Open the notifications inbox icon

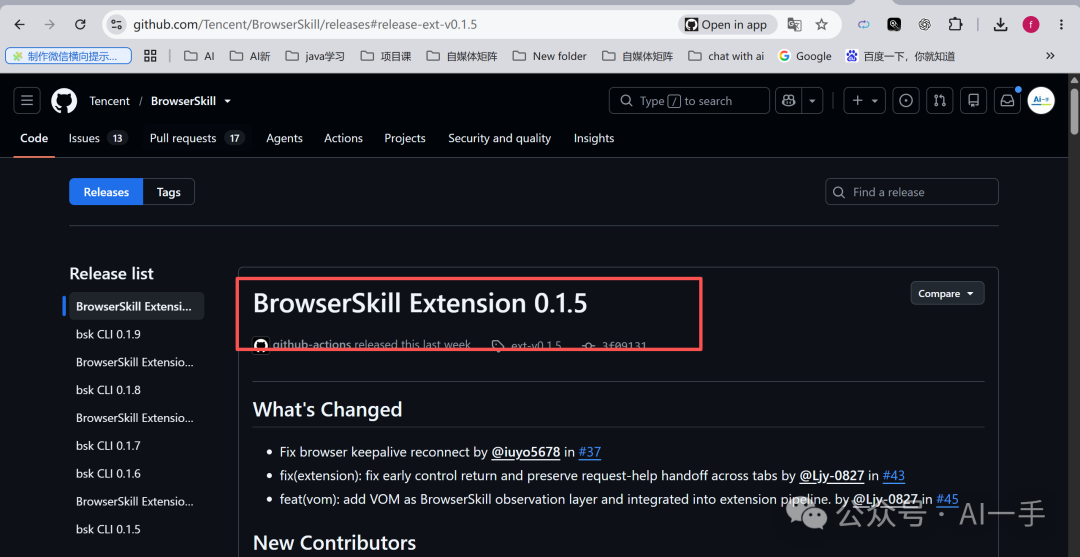click(1007, 101)
